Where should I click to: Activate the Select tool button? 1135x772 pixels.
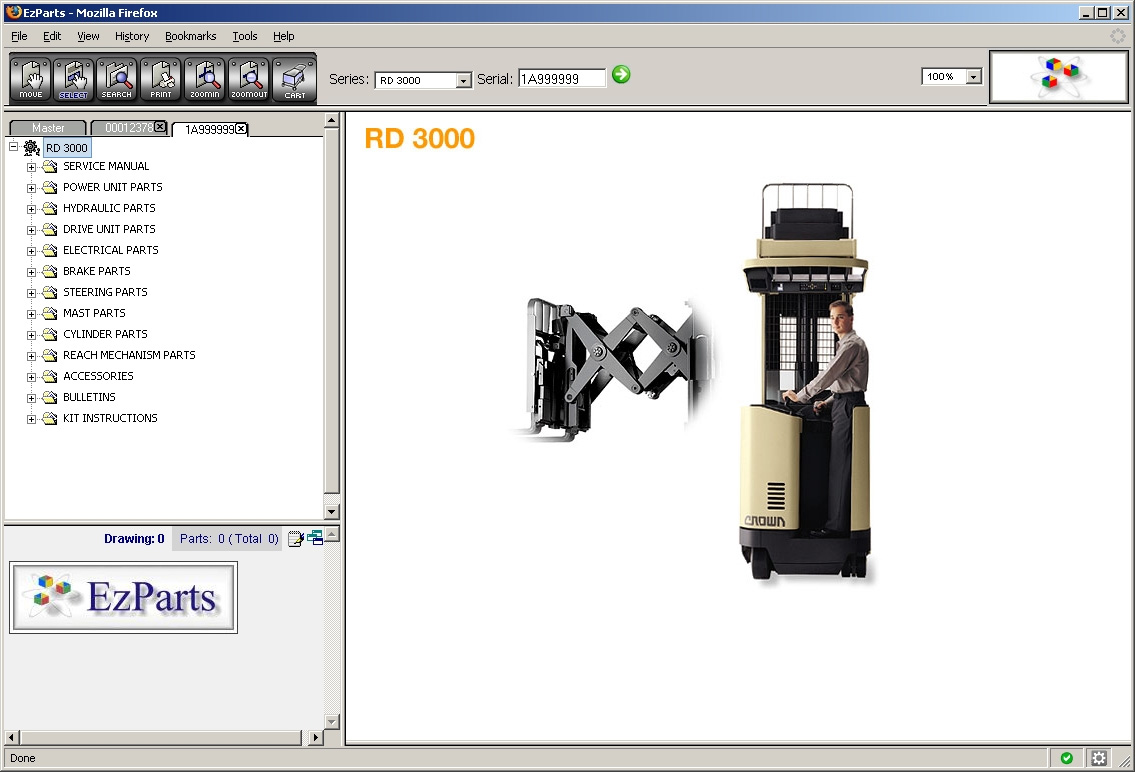pos(74,78)
